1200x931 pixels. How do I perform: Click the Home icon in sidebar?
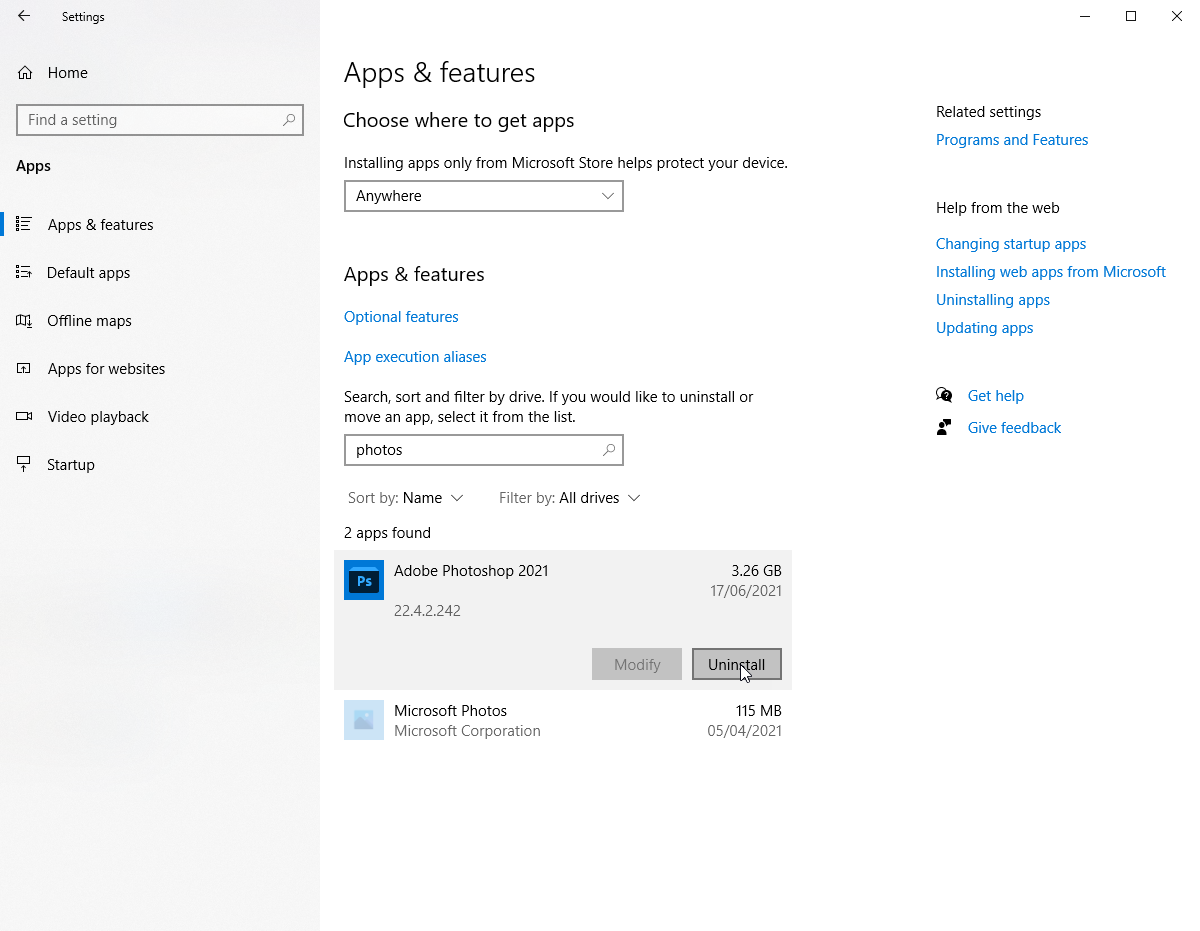click(25, 72)
